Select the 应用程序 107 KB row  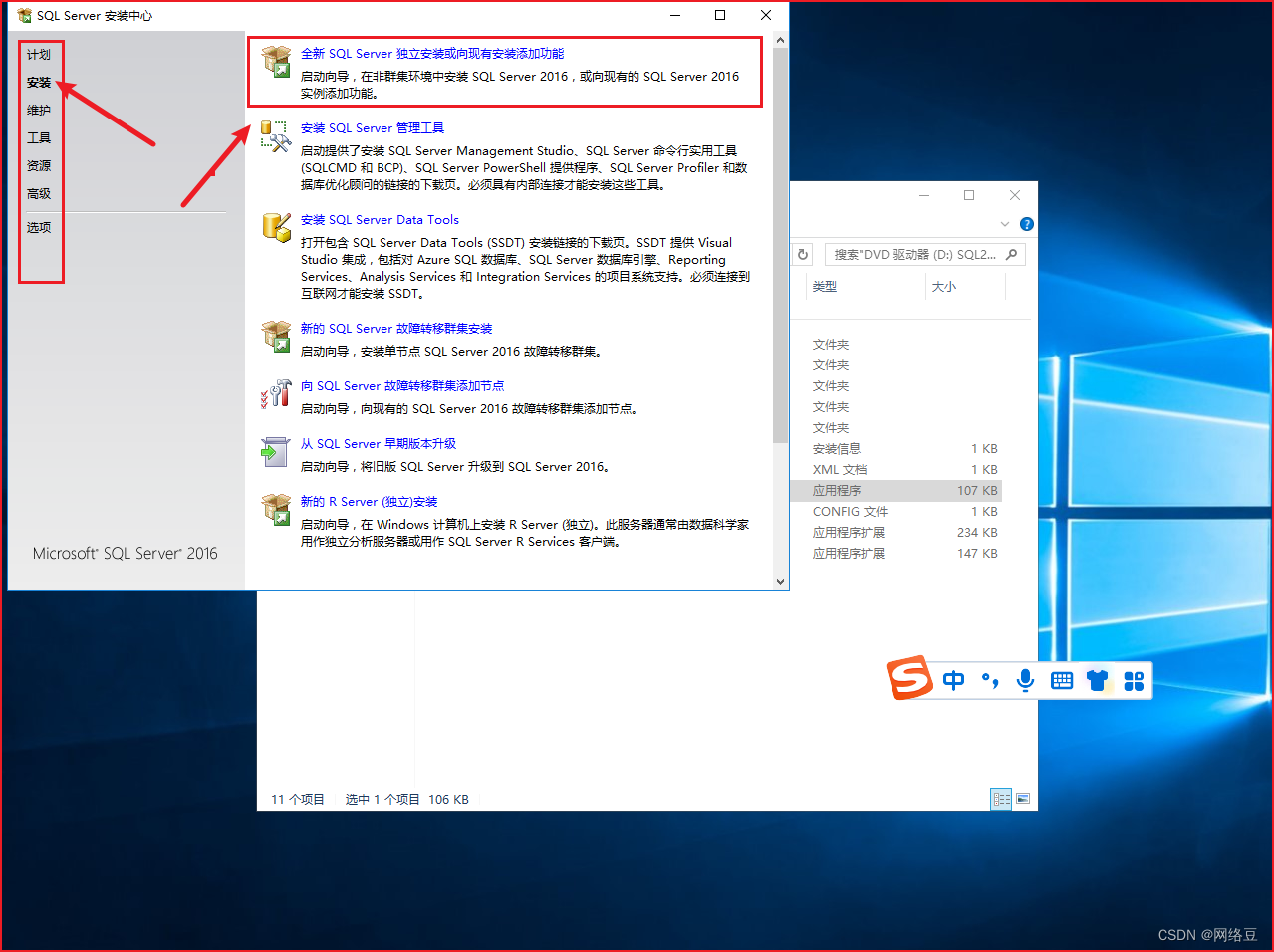coord(896,491)
